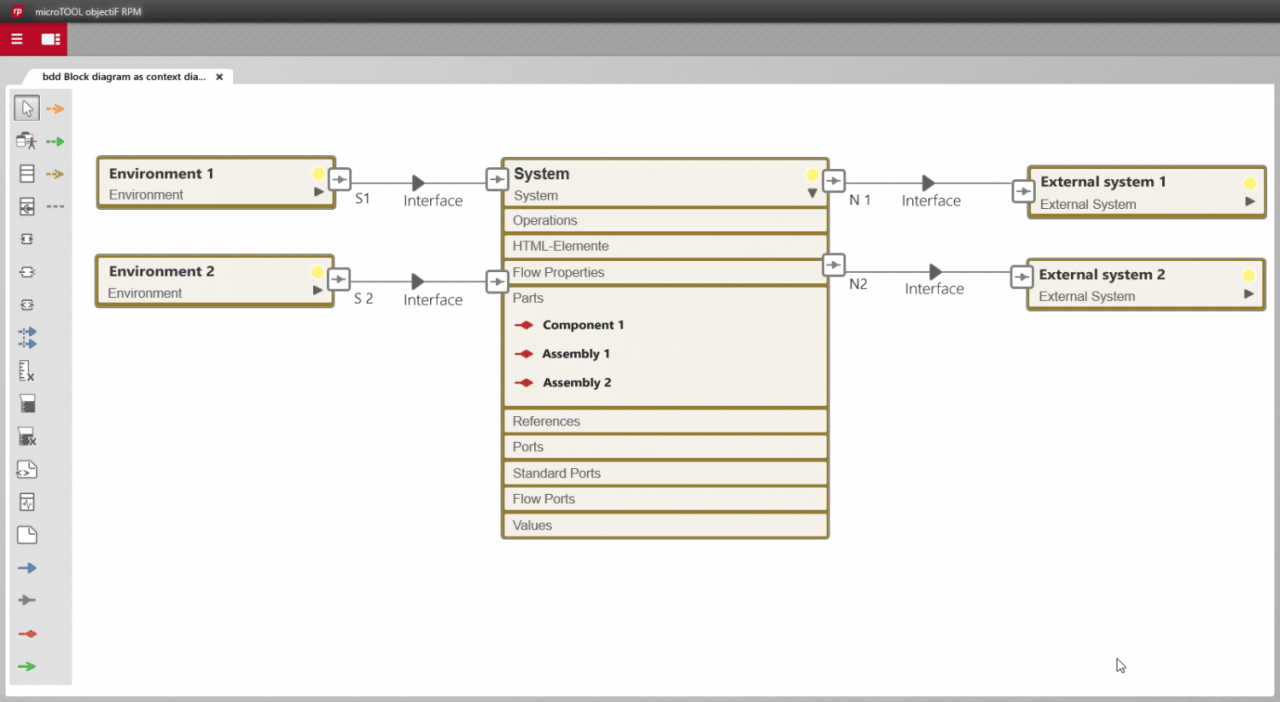This screenshot has height=702, width=1280.
Task: Select the bdd Block diagram tab
Action: coord(125,76)
